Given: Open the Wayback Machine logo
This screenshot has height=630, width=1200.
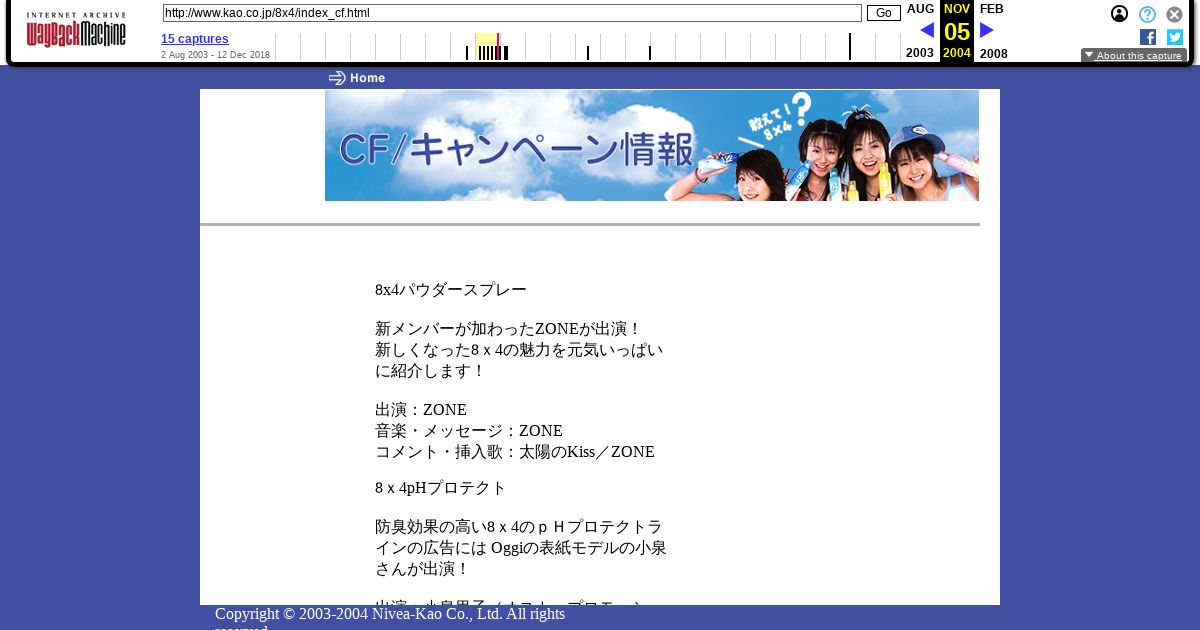Looking at the screenshot, I should coord(76,30).
